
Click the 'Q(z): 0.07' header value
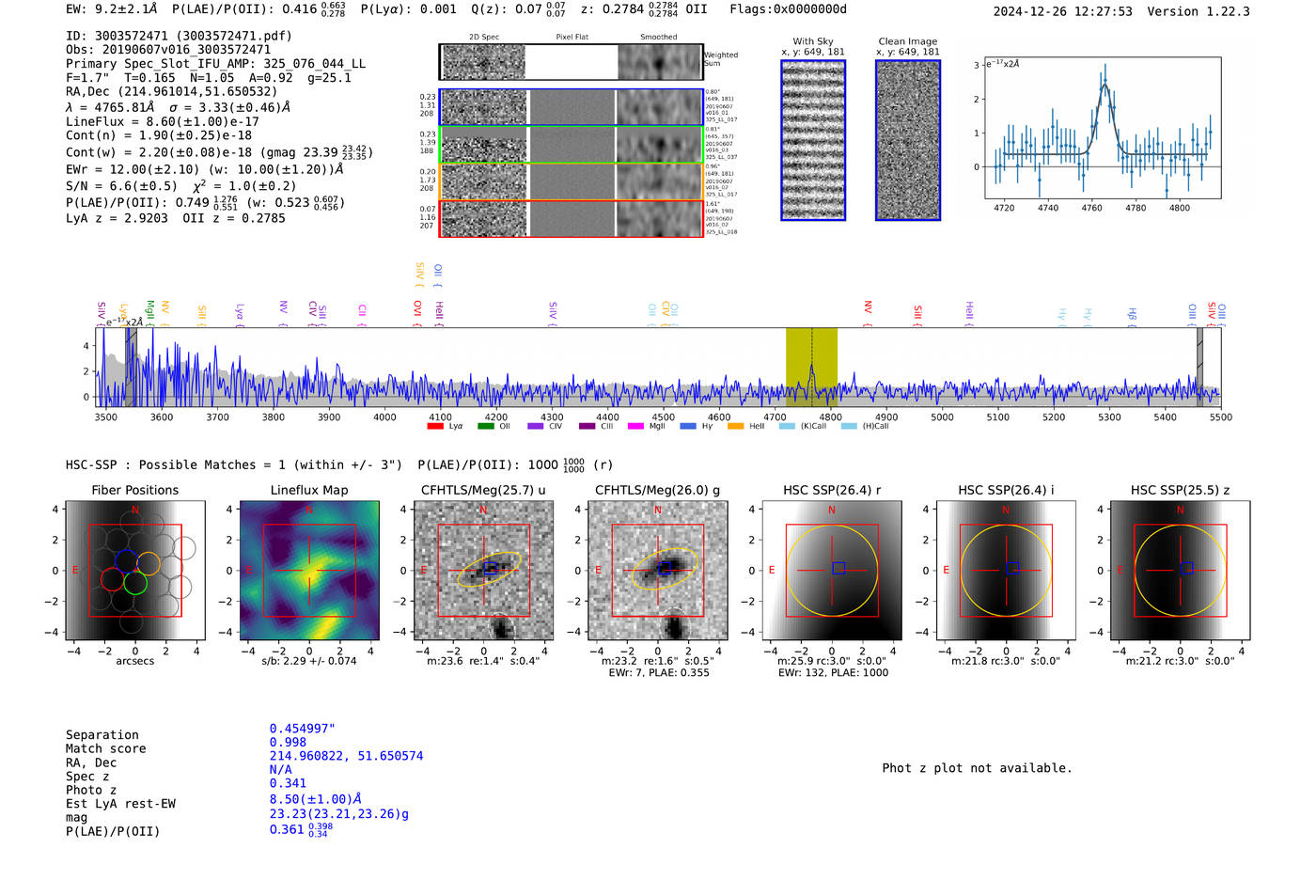pyautogui.click(x=507, y=9)
